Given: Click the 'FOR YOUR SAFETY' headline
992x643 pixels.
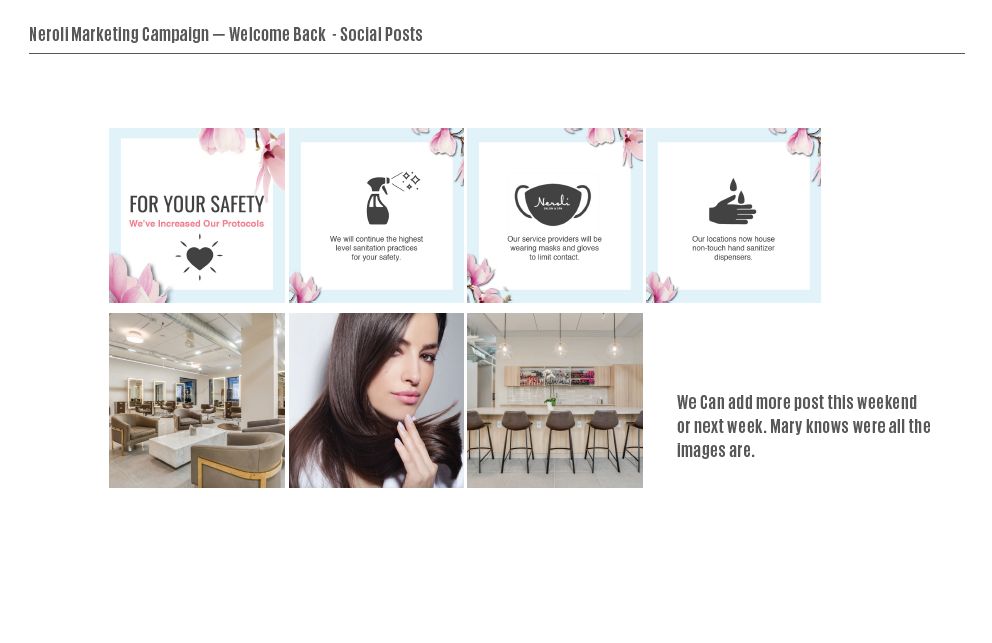Looking at the screenshot, I should pyautogui.click(x=197, y=204).
